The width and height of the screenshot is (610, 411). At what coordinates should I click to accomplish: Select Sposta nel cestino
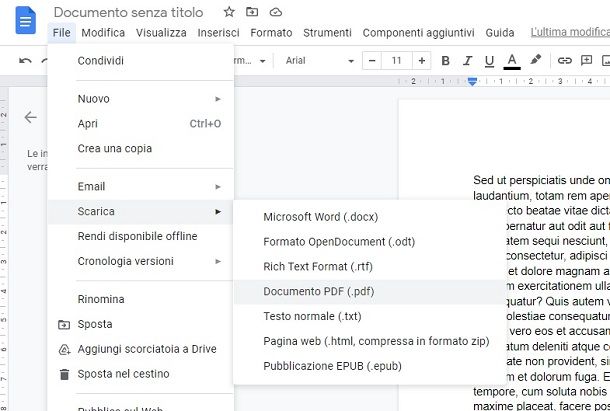(x=141, y=374)
